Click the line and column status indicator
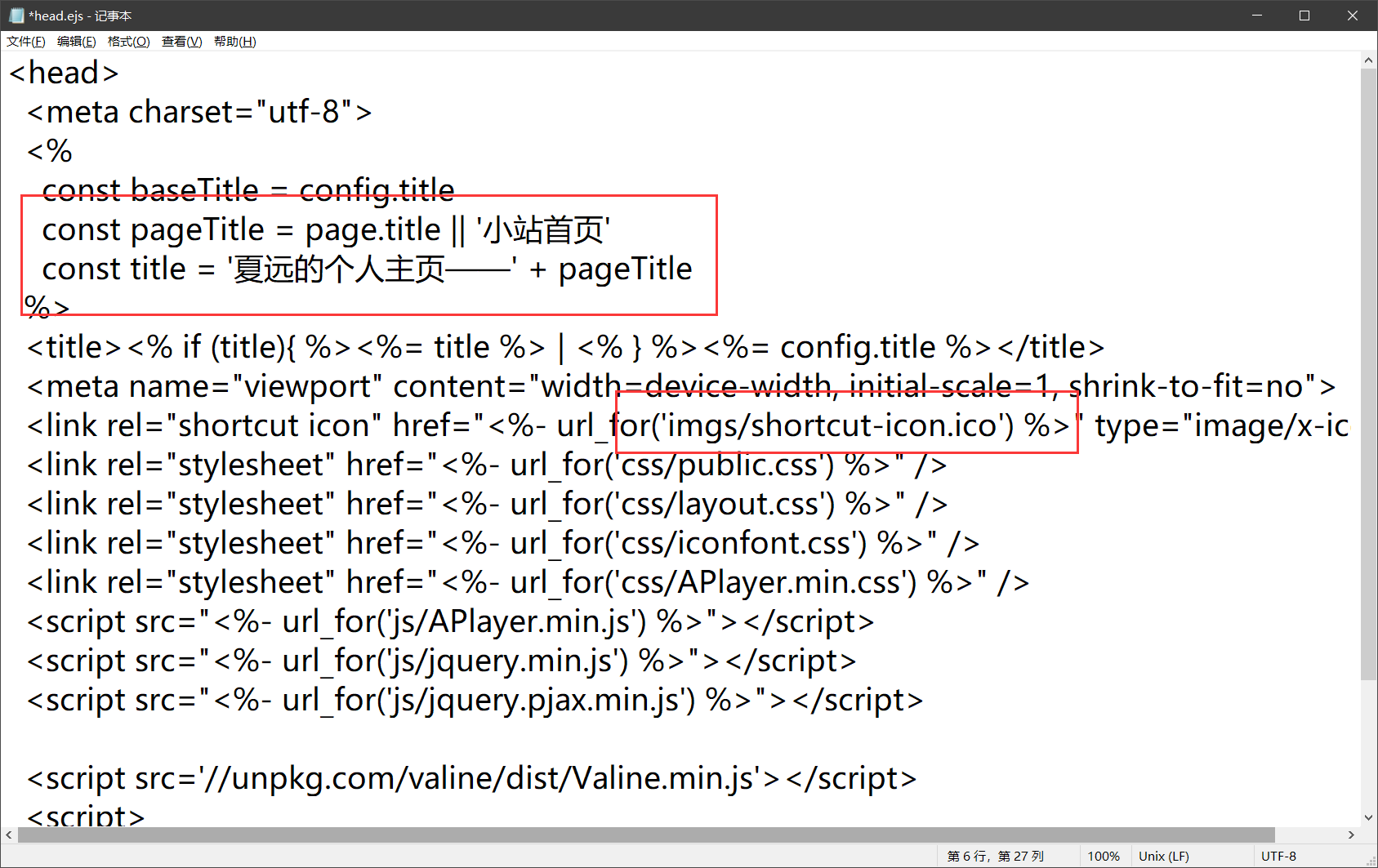This screenshot has width=1378, height=868. pyautogui.click(x=996, y=856)
